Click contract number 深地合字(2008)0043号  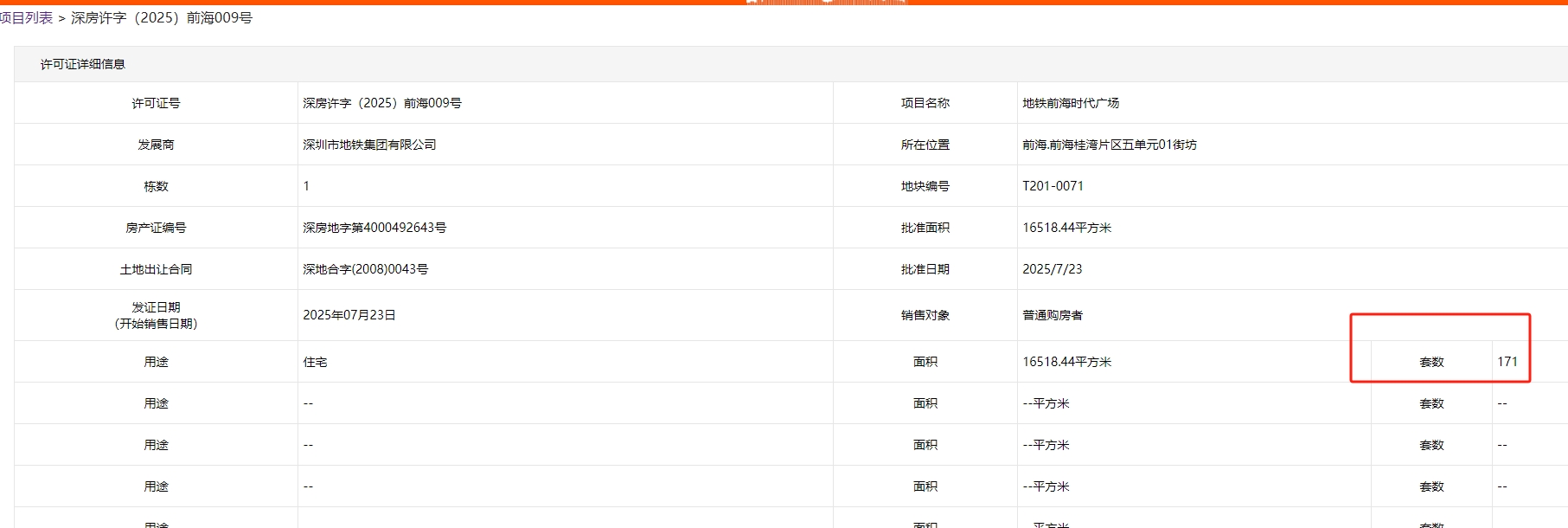point(366,269)
